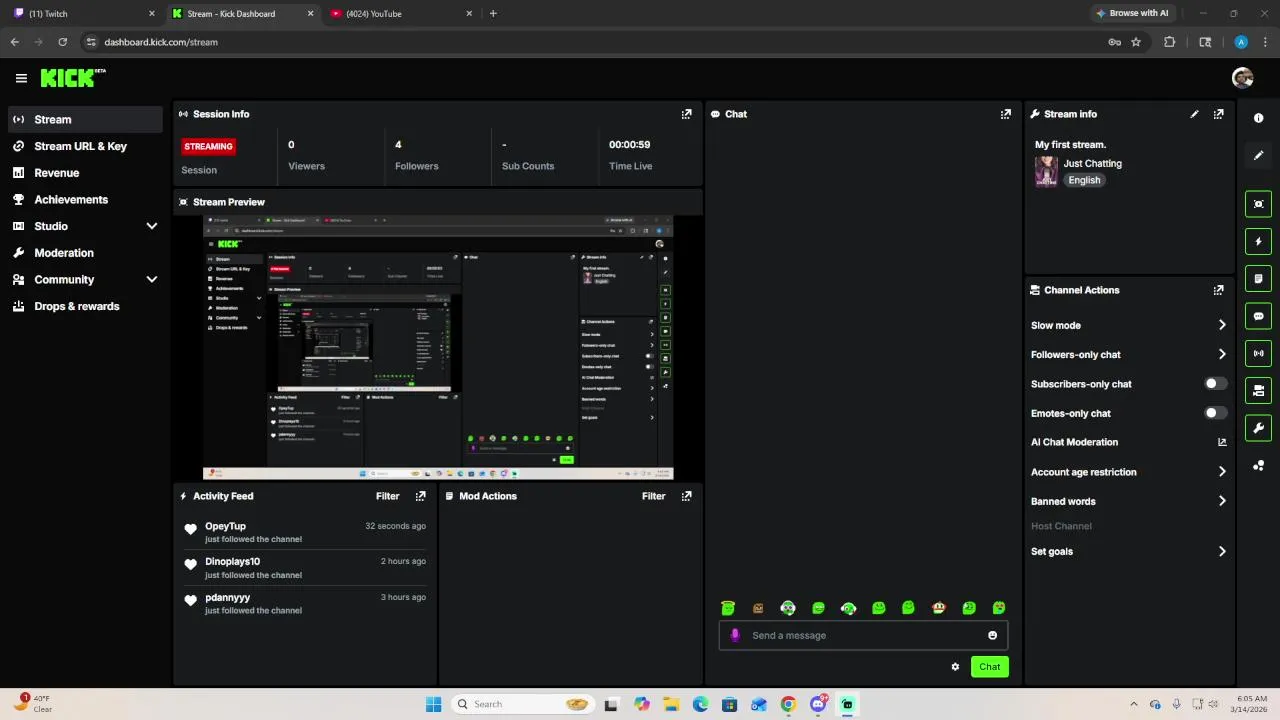The width and height of the screenshot is (1280, 720).
Task: Click follower name OpeyTup
Action: 225,526
